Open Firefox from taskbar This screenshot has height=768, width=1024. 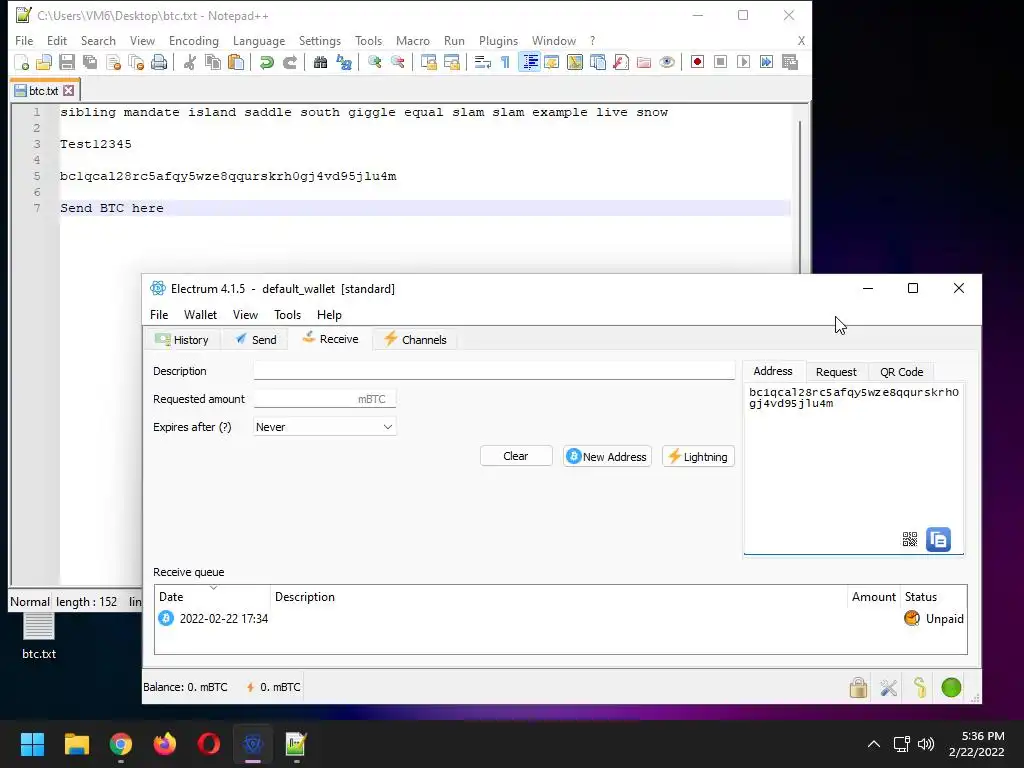tap(165, 744)
